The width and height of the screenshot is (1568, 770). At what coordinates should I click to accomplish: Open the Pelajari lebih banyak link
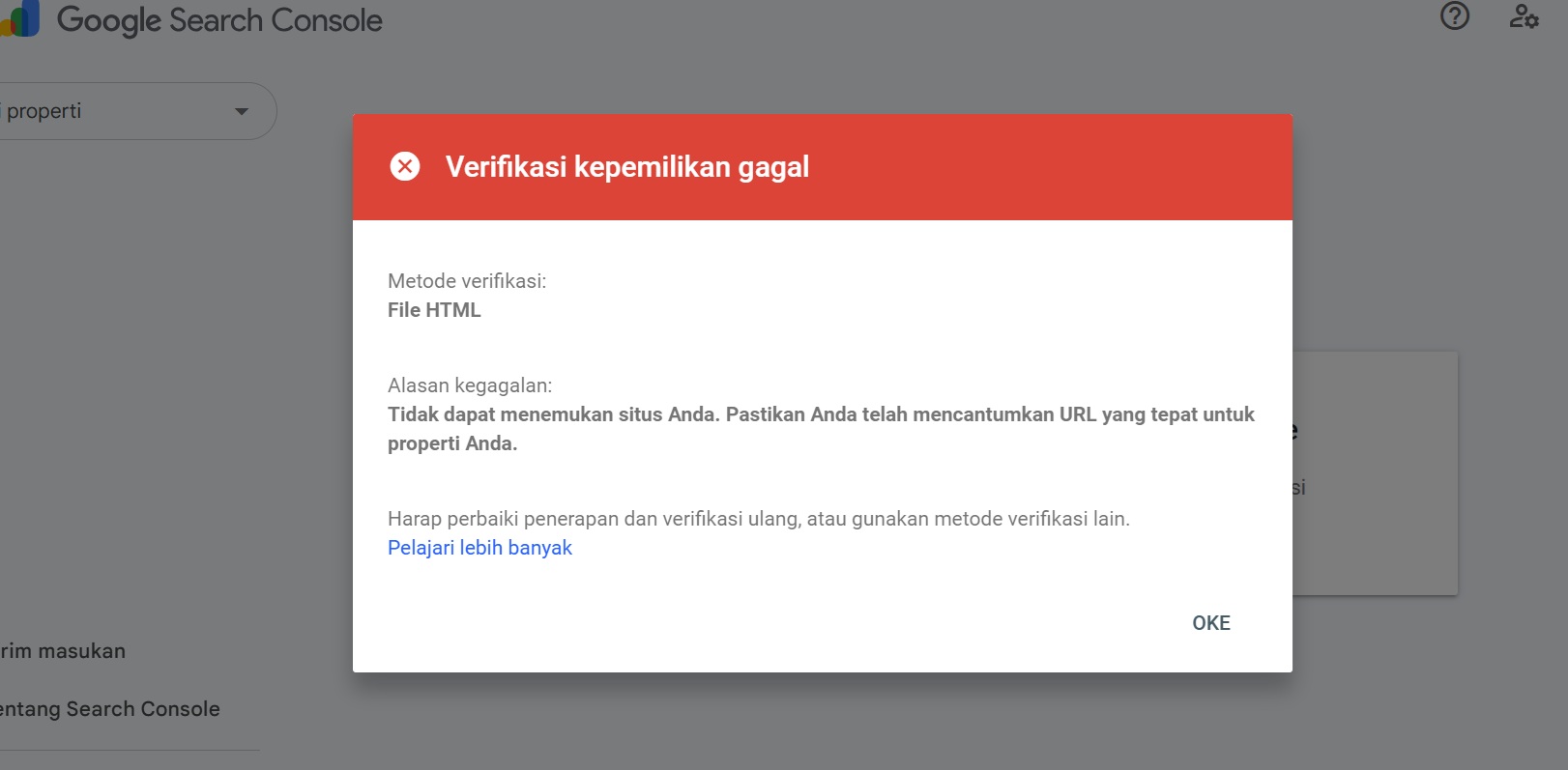pos(479,548)
